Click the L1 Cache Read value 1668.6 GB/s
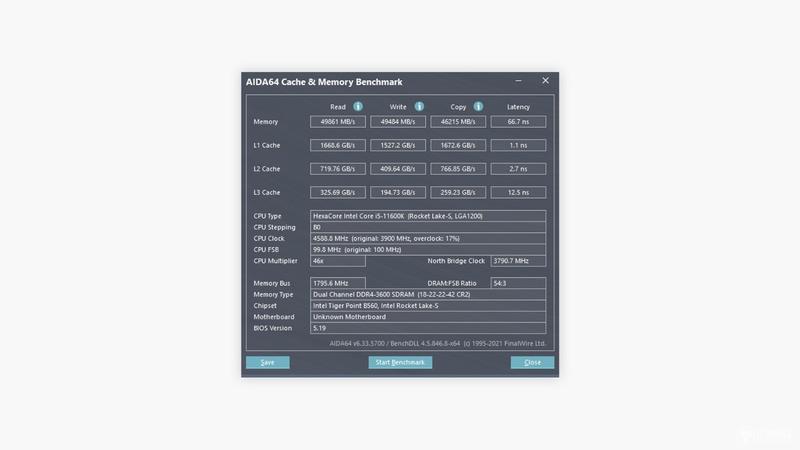The width and height of the screenshot is (800, 450). [x=338, y=145]
